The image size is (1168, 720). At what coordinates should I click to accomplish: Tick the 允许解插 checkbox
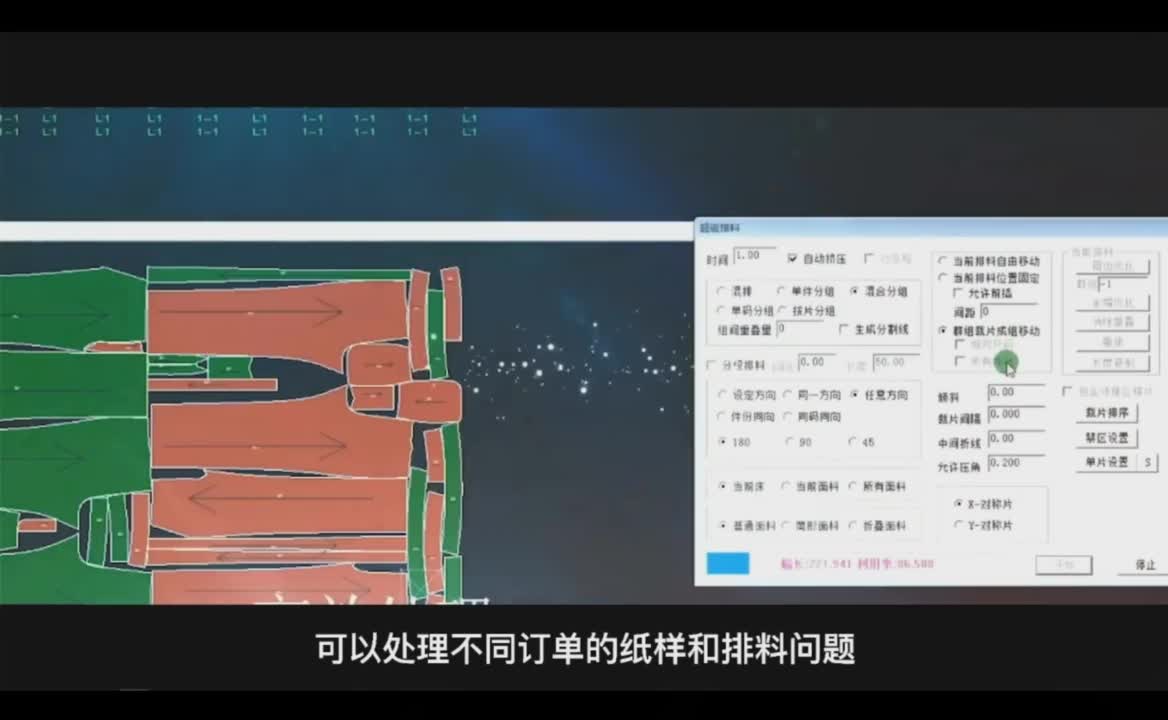(x=958, y=294)
